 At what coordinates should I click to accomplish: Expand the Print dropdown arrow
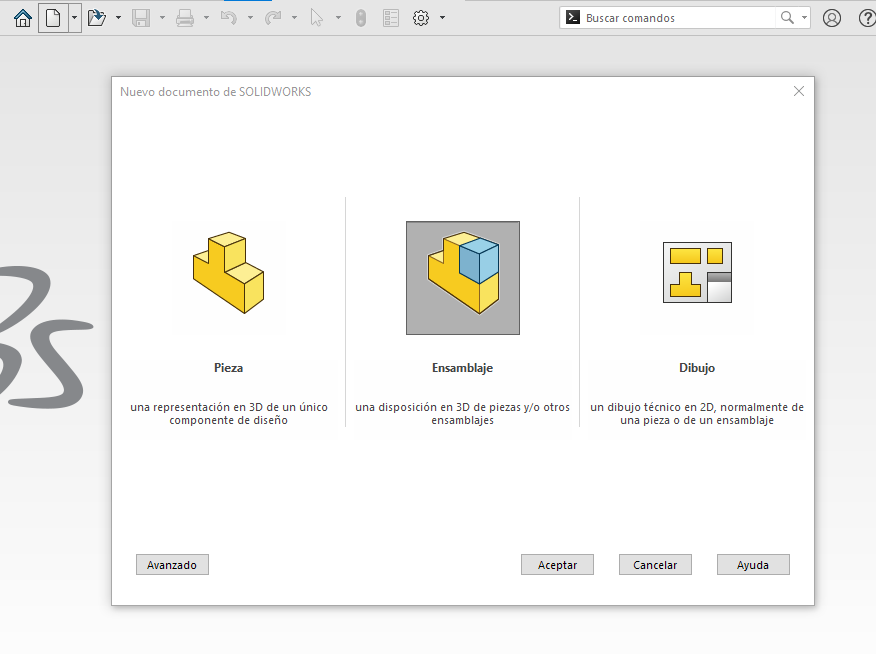(206, 18)
